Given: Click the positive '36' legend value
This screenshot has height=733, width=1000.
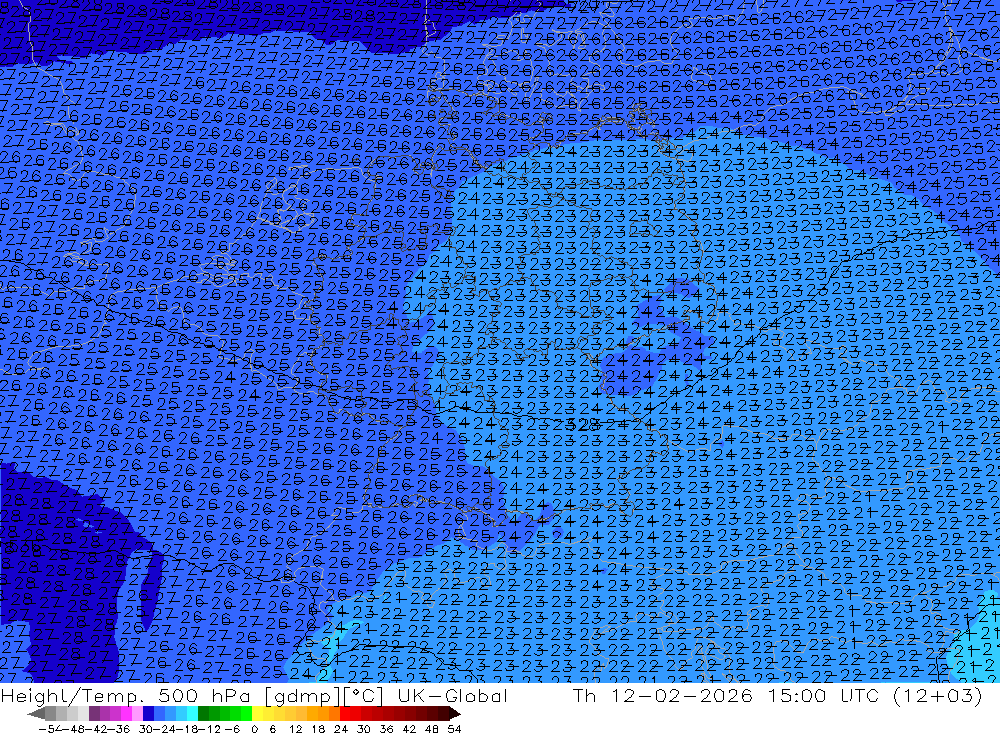Looking at the screenshot, I should click(386, 729).
